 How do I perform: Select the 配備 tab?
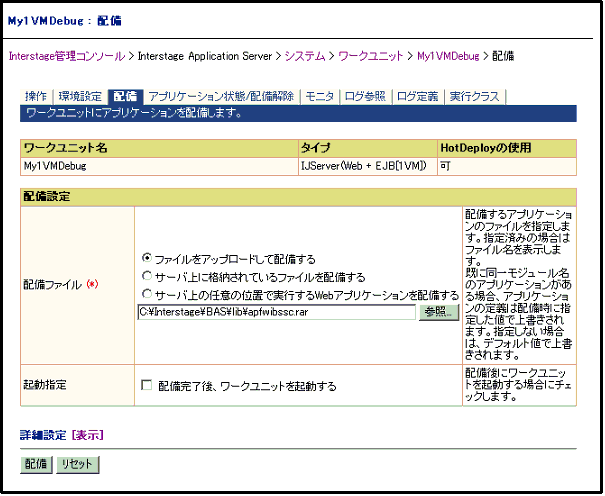pyautogui.click(x=126, y=96)
